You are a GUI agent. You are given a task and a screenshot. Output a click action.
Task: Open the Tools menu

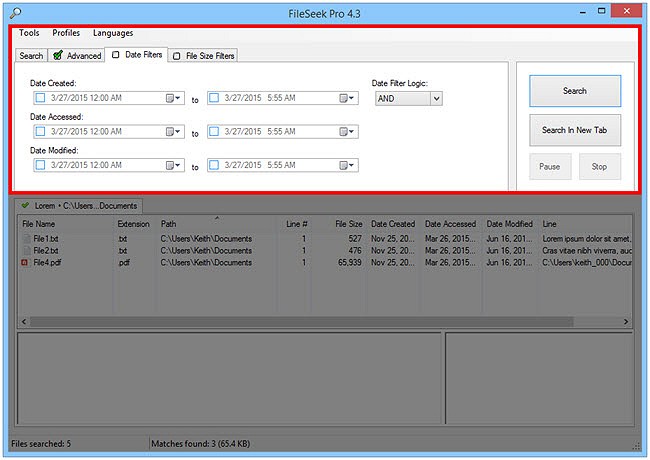pyautogui.click(x=29, y=33)
